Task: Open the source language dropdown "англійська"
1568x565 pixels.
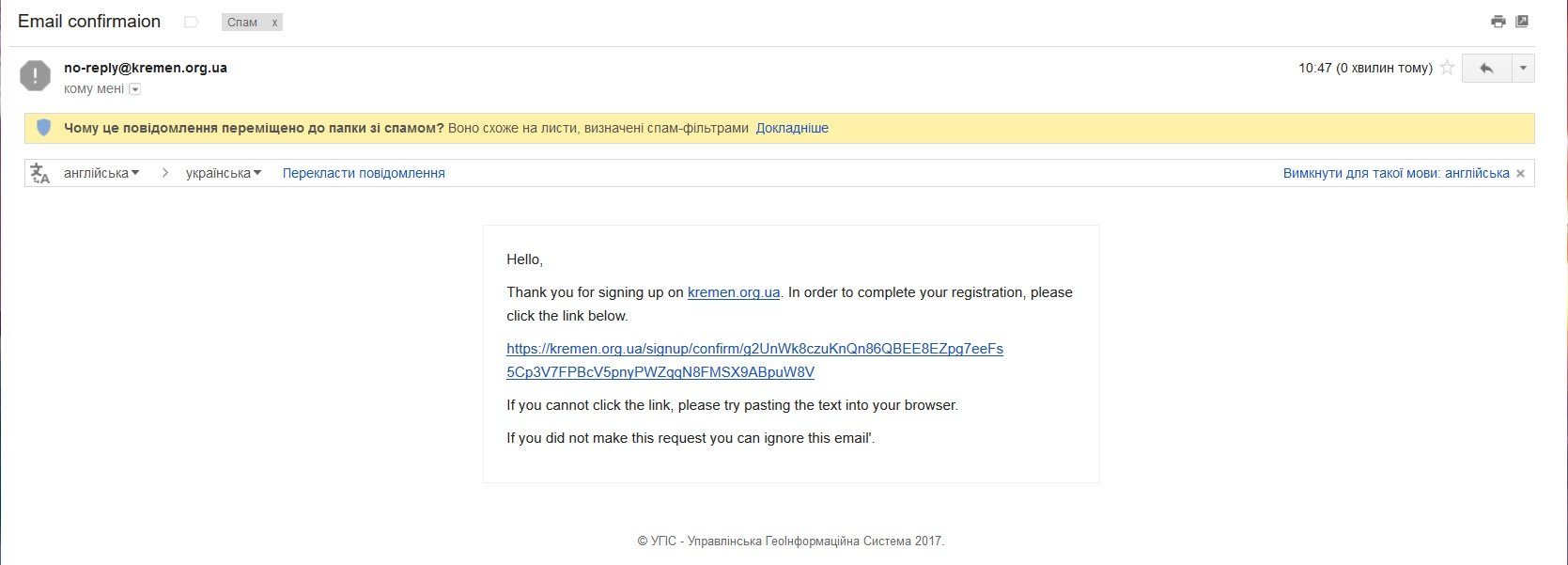Action: [x=101, y=173]
